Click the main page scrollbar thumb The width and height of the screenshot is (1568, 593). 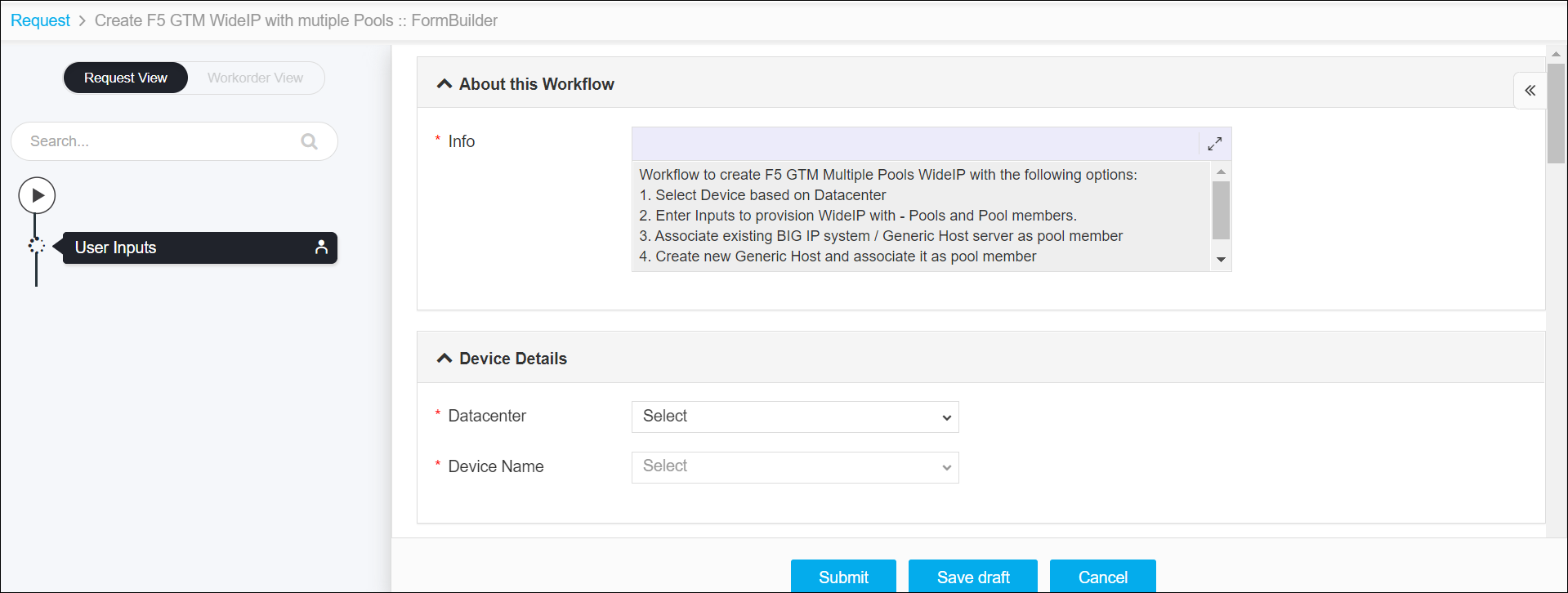click(x=1556, y=114)
